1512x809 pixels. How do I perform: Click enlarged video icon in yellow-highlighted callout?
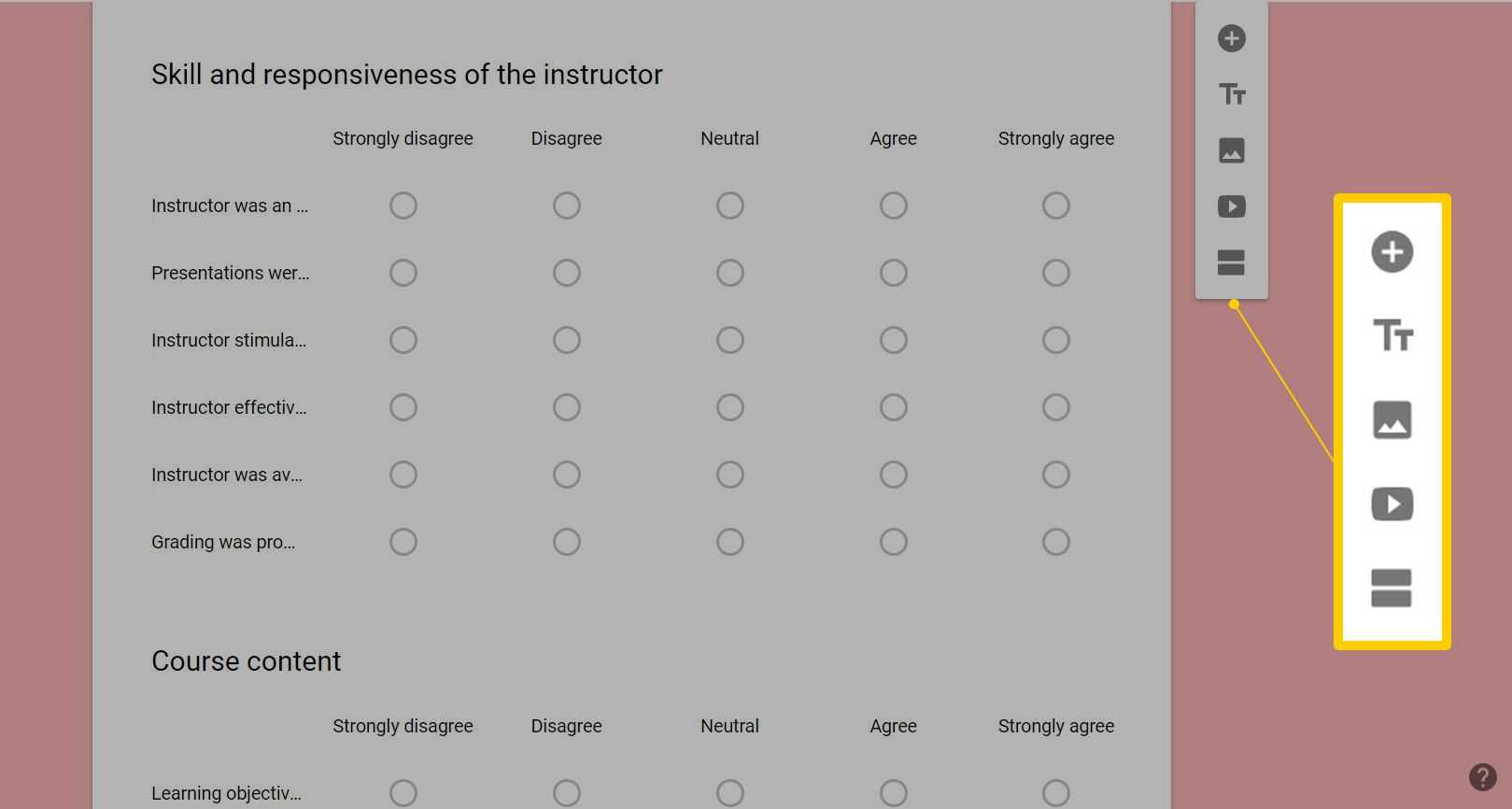1392,504
